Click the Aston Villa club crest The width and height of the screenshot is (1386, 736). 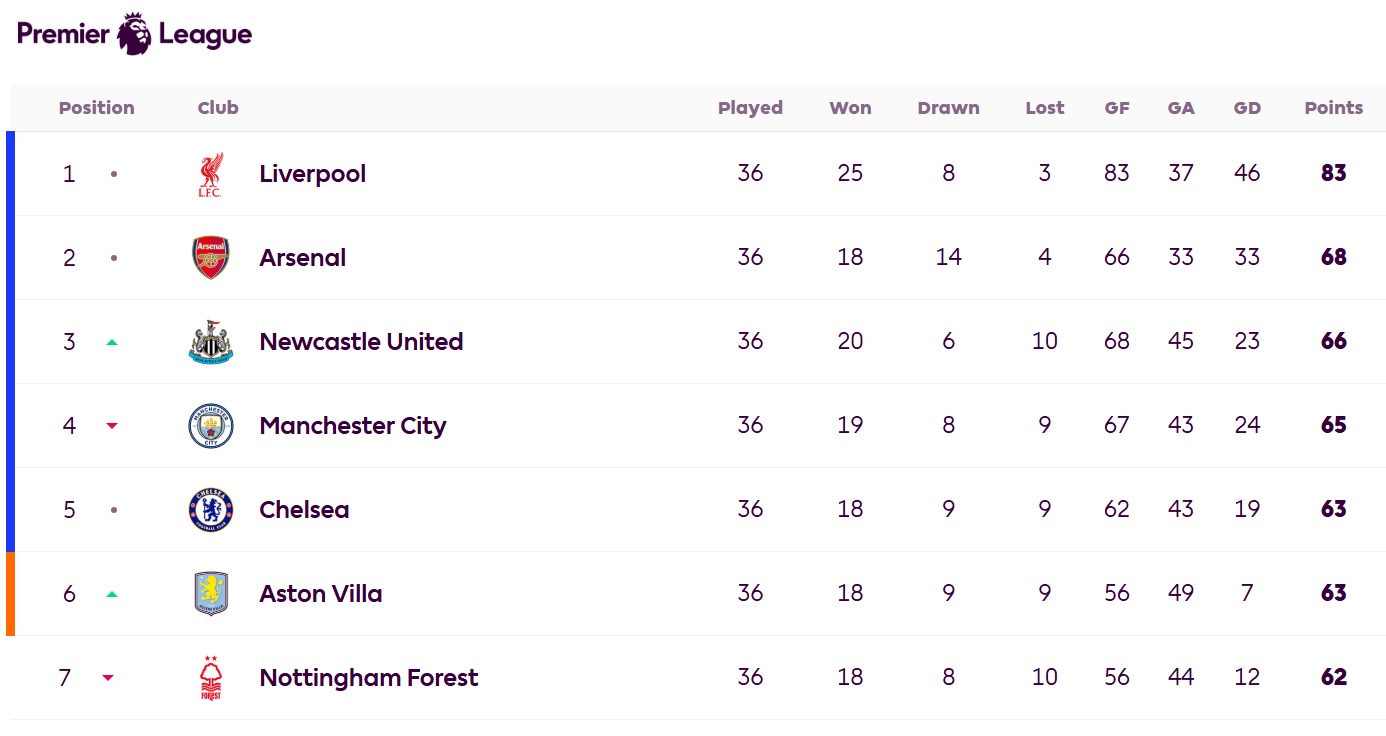coord(211,594)
